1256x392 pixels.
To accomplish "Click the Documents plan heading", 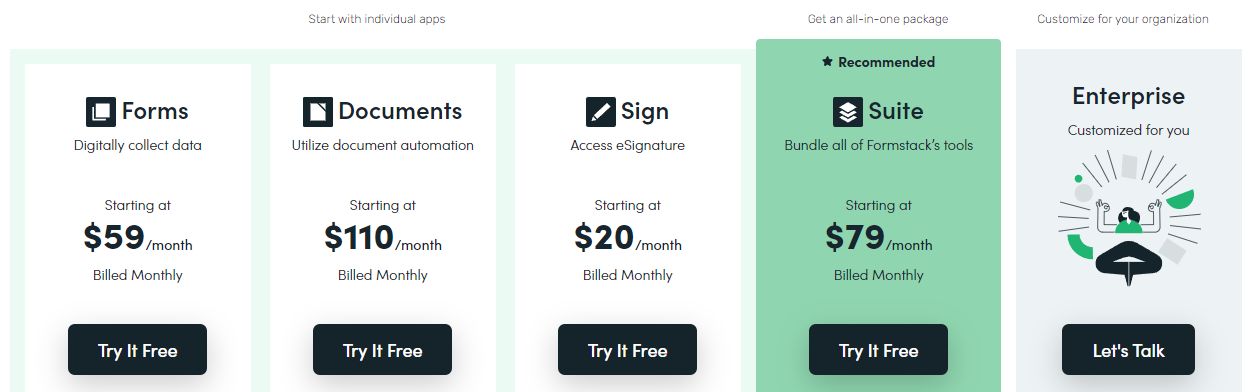I will 400,111.
